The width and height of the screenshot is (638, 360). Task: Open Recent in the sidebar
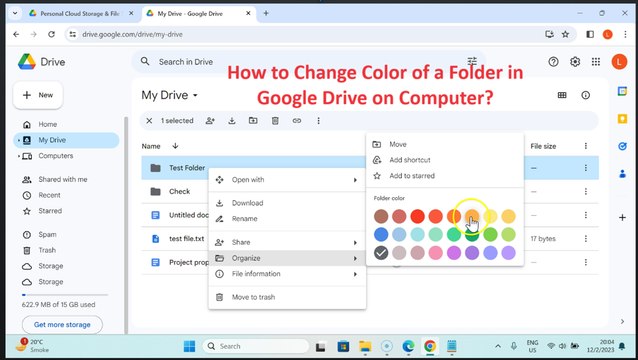tap(66, 195)
